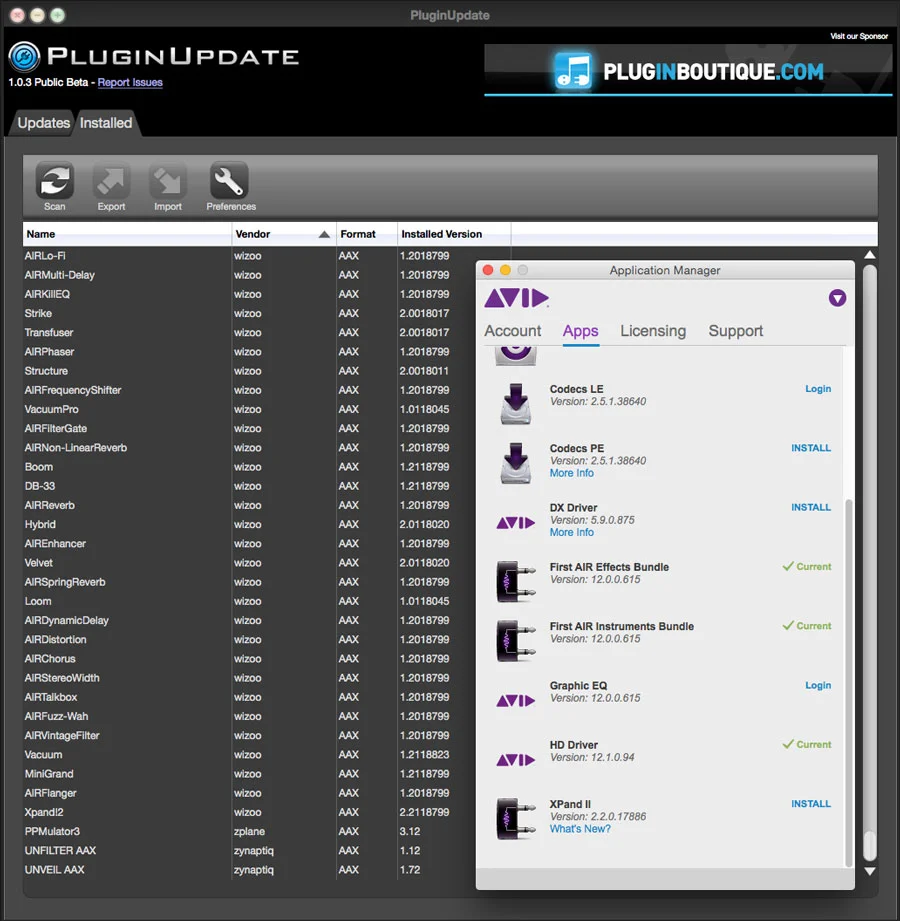Image resolution: width=900 pixels, height=921 pixels.
Task: Open the Support tab
Action: [x=736, y=331]
